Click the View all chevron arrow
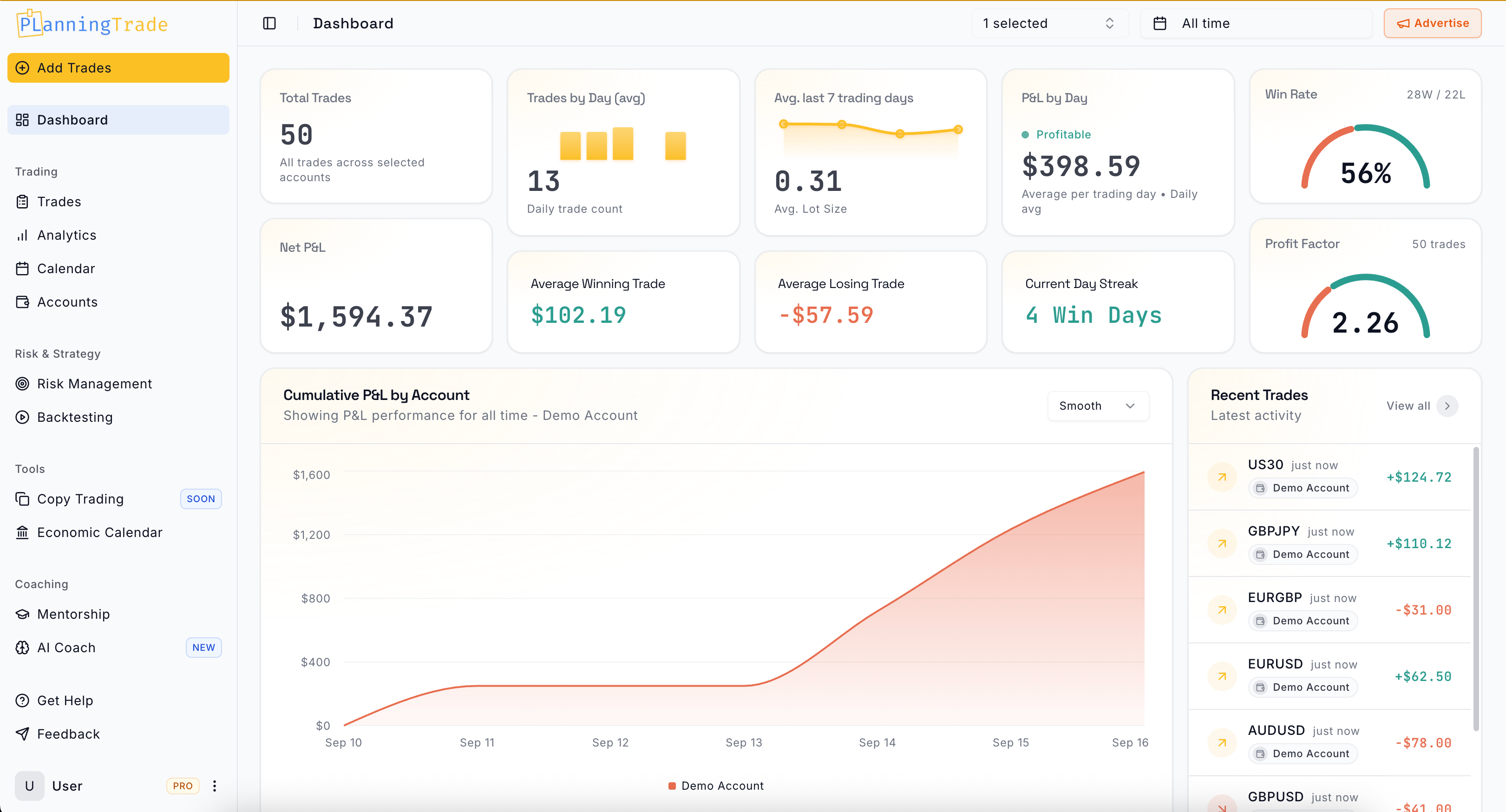 coord(1447,406)
